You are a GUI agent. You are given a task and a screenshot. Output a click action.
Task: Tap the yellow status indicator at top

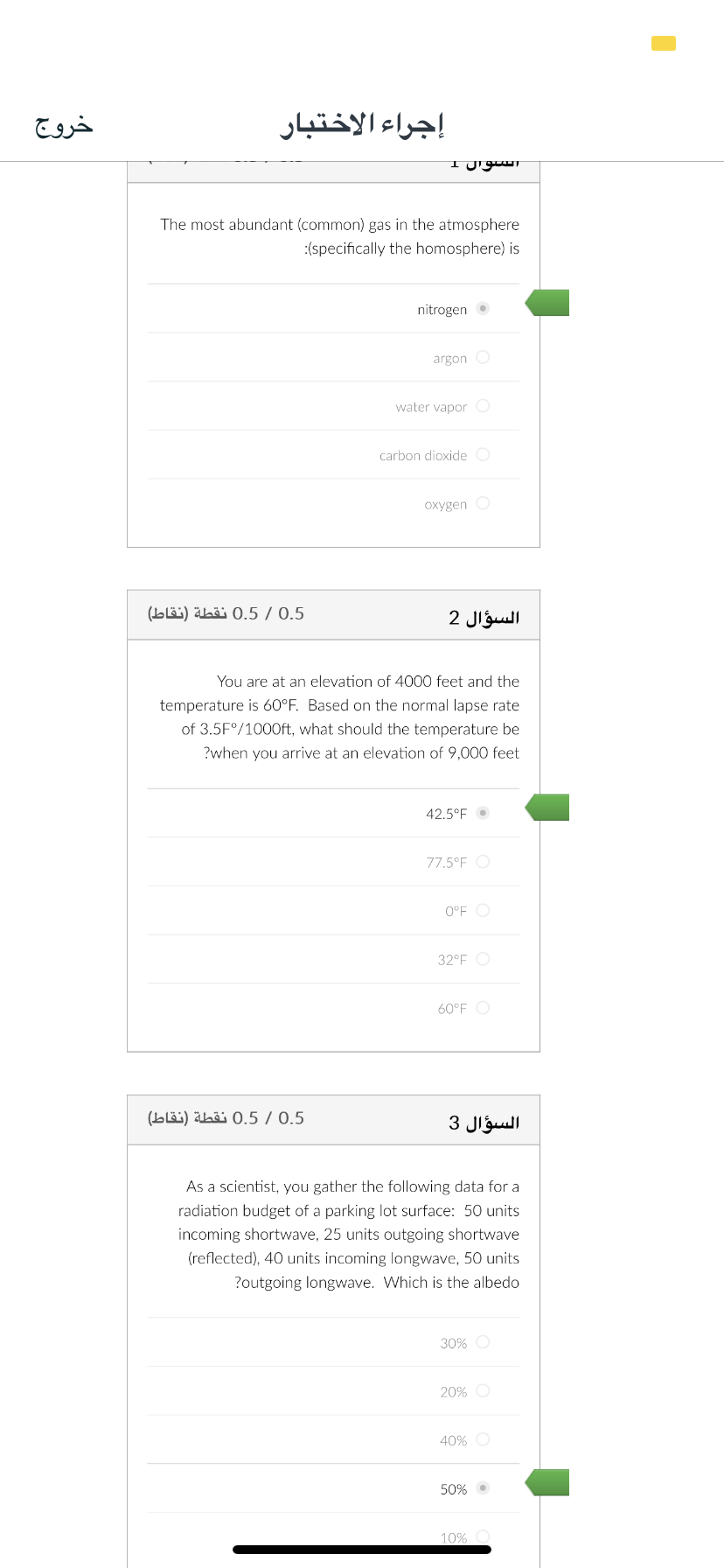point(664,43)
